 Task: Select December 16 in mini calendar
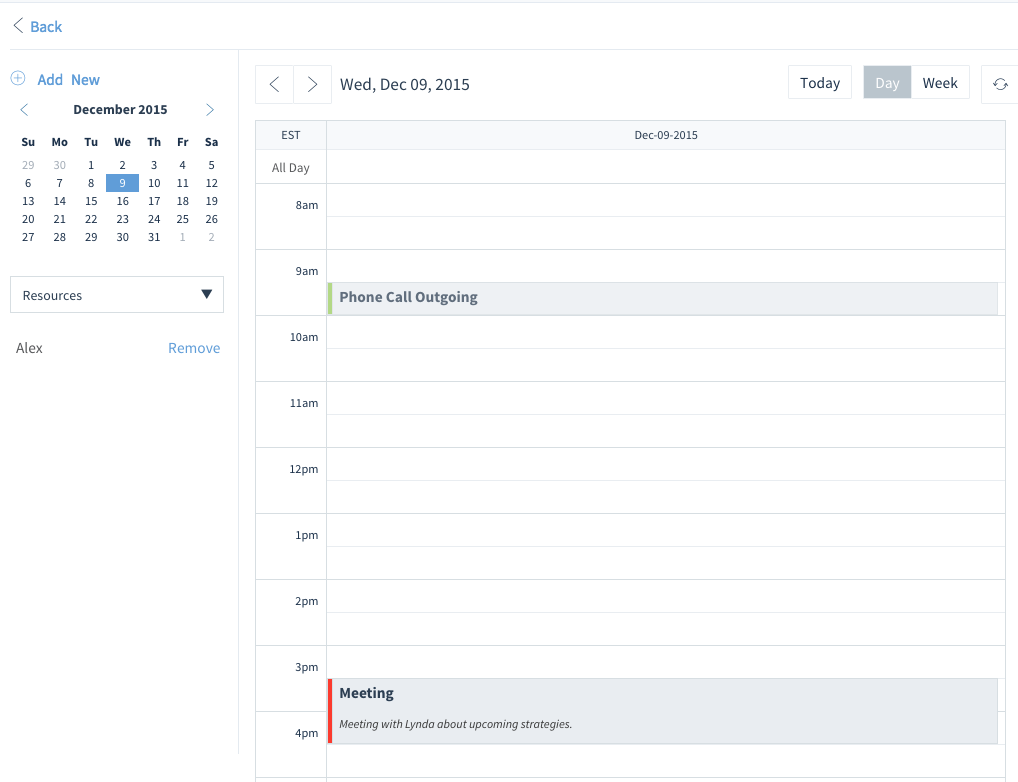click(x=122, y=201)
